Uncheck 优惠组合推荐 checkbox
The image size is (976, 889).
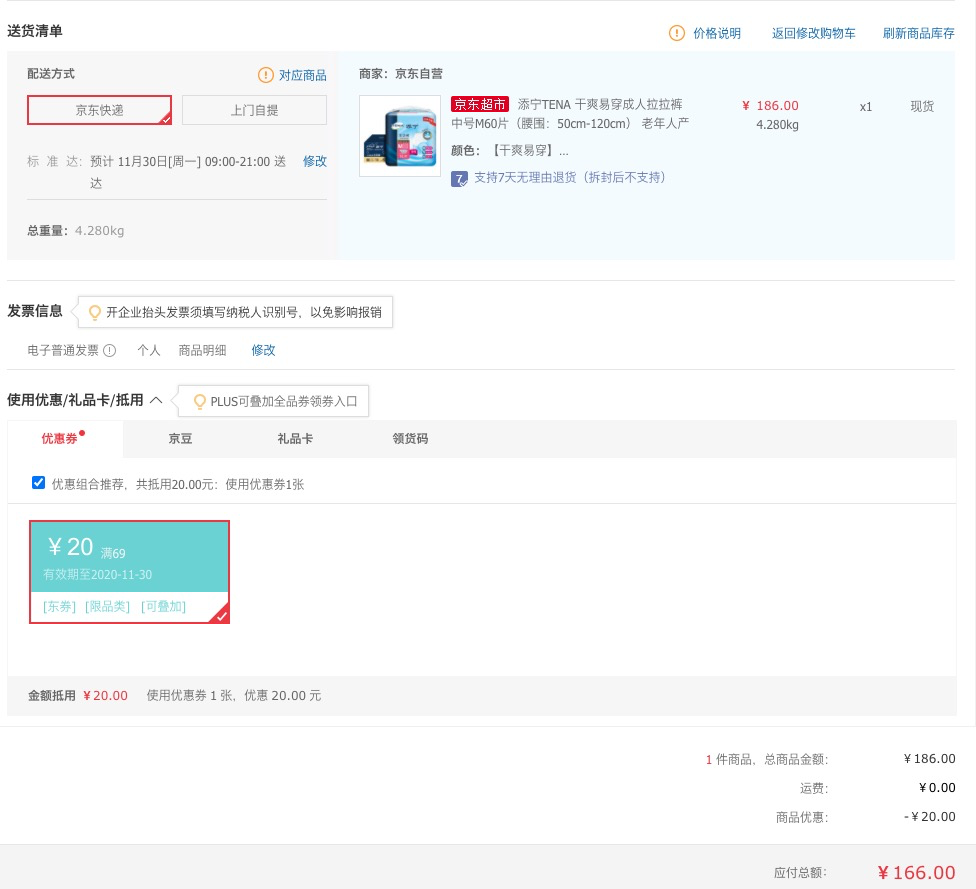[x=39, y=483]
